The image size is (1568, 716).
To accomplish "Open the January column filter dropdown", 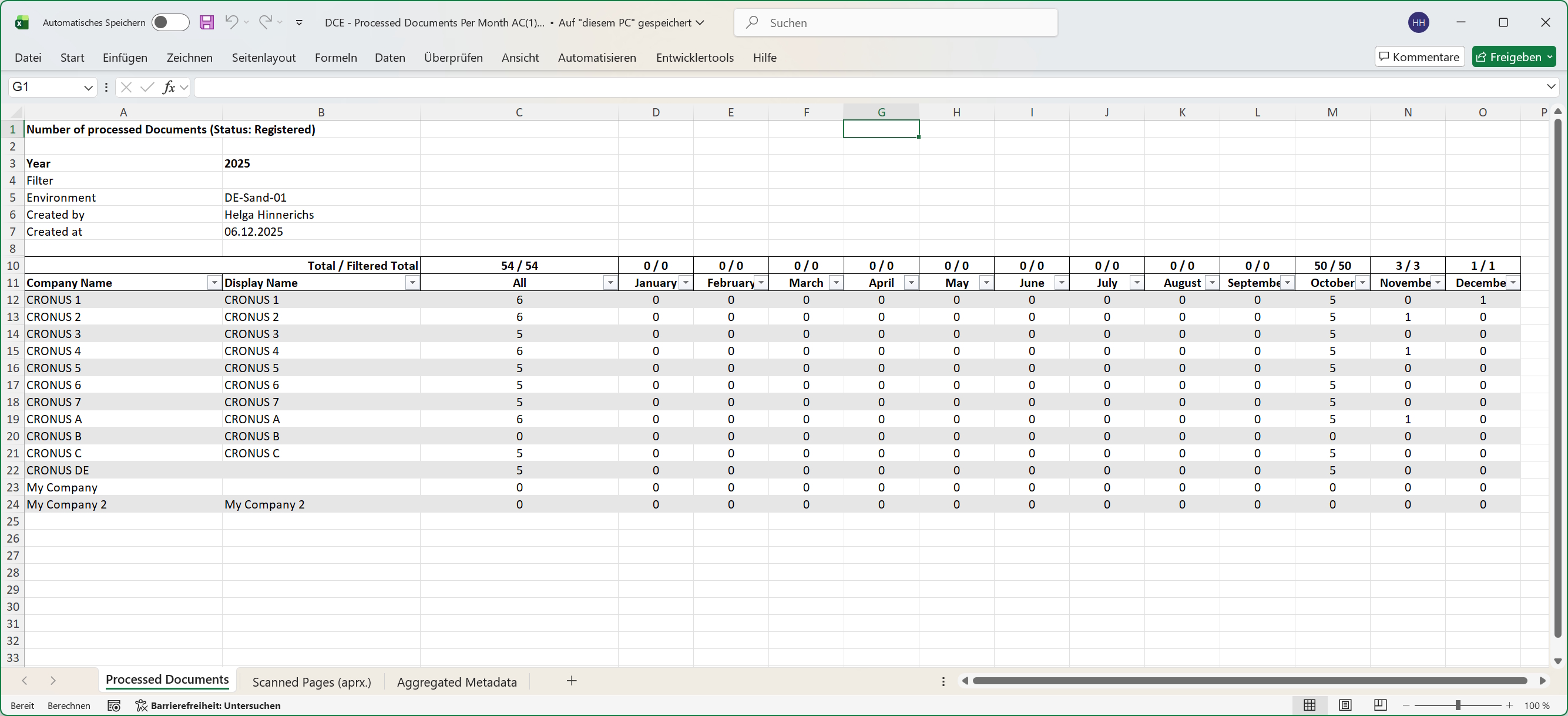I will click(686, 283).
